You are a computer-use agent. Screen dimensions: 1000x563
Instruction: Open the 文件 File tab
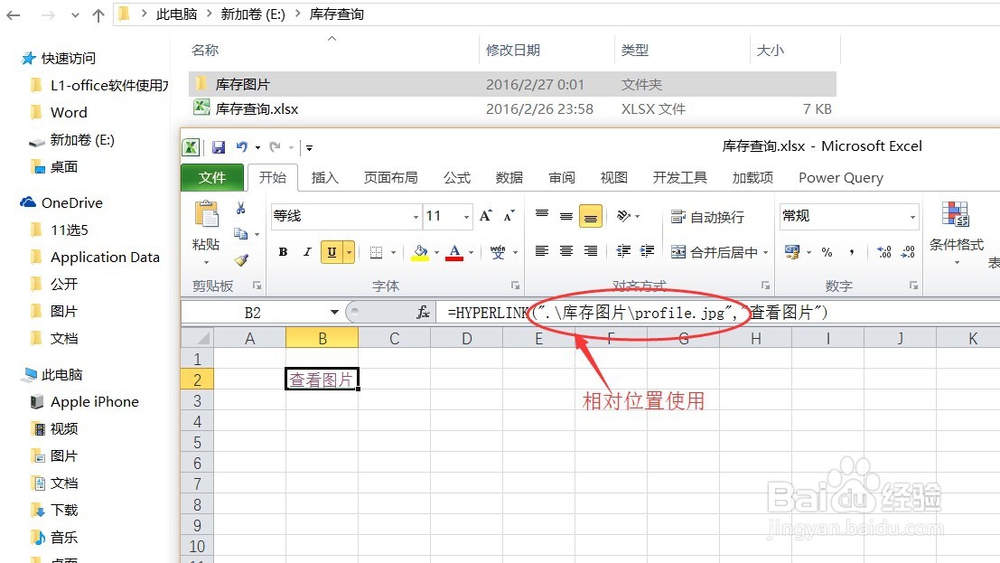click(212, 177)
